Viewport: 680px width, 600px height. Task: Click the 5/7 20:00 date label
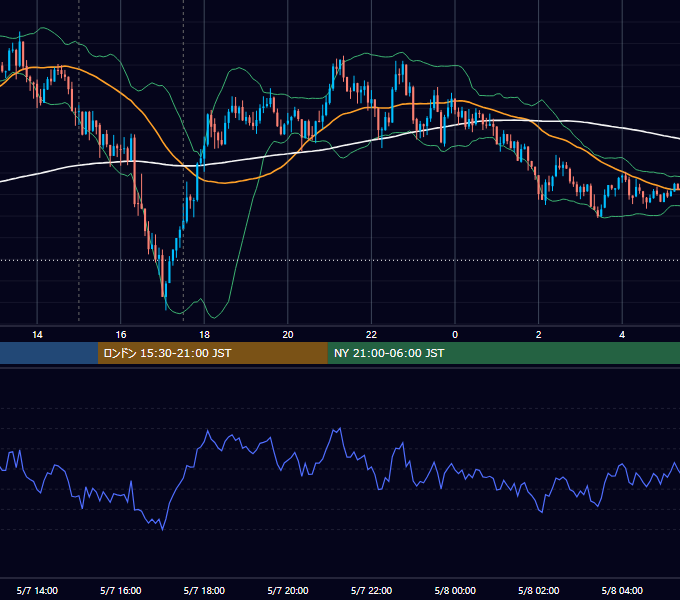pyautogui.click(x=288, y=591)
